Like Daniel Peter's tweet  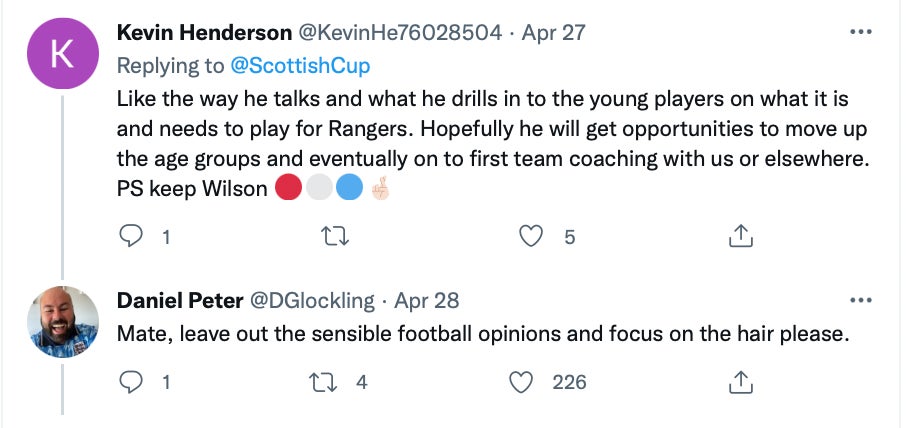(521, 381)
